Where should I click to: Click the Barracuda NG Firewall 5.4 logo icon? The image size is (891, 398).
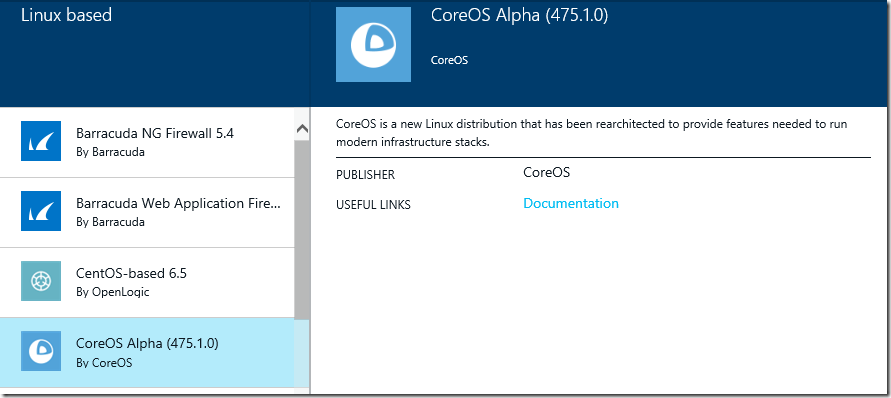(x=41, y=140)
